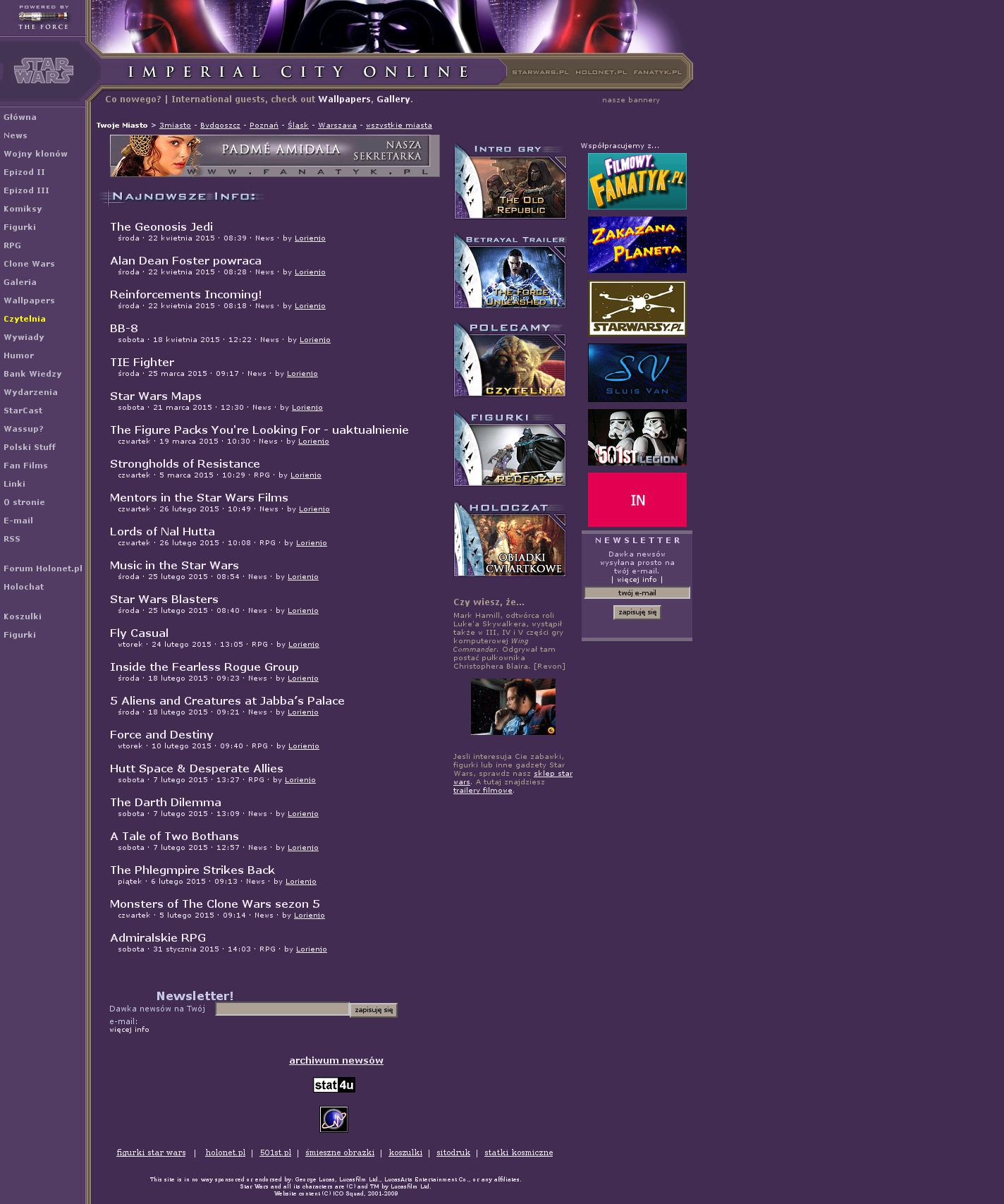Click the Padmé Amidala top banner
Screen dimensions: 1004x1204
(274, 156)
